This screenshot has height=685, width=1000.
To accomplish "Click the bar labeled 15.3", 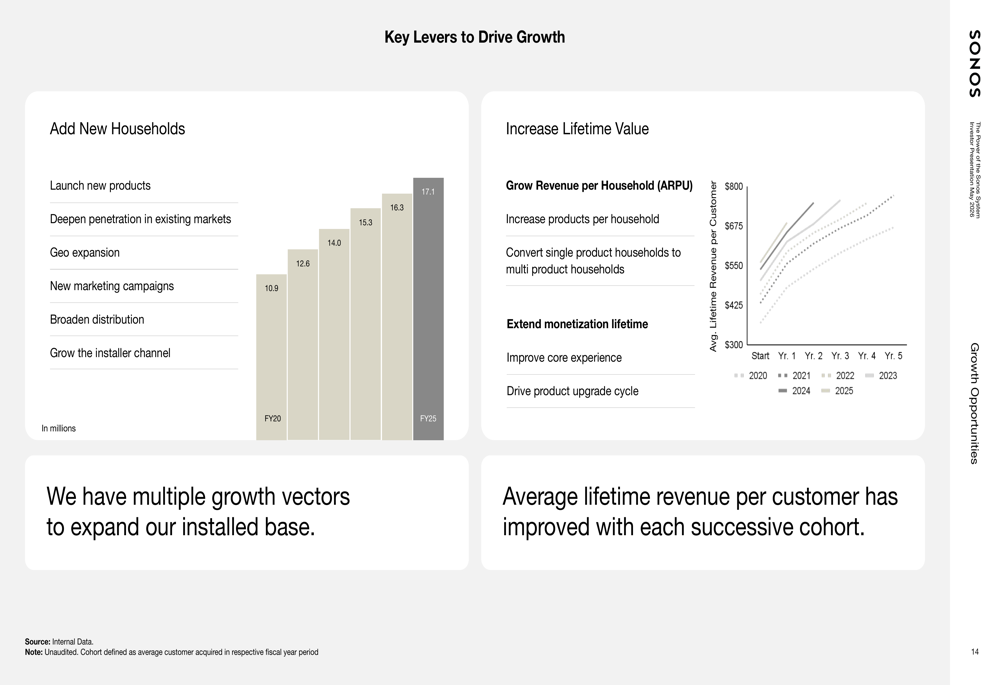I will tap(365, 324).
